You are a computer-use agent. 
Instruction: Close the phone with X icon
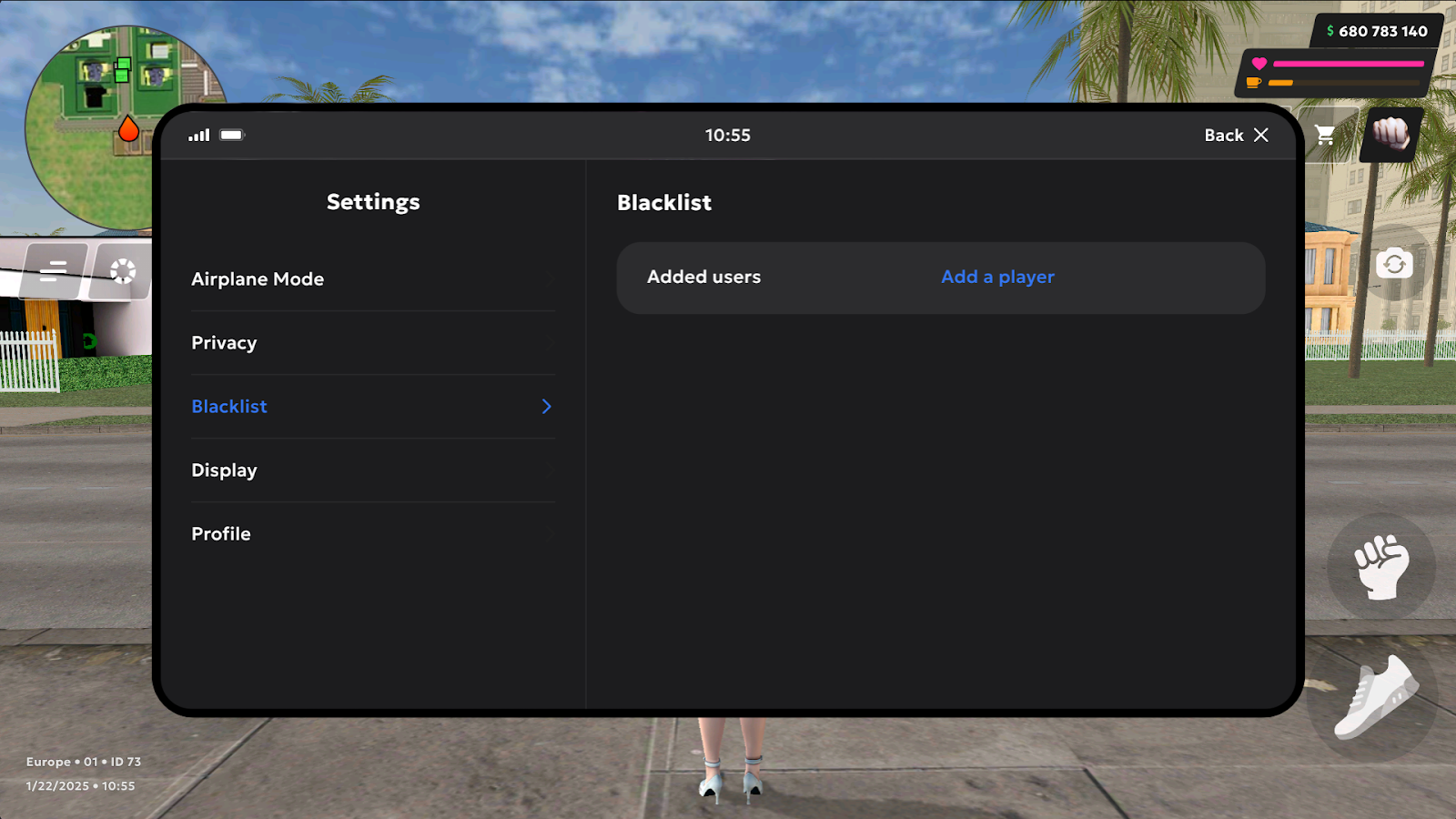point(1261,135)
